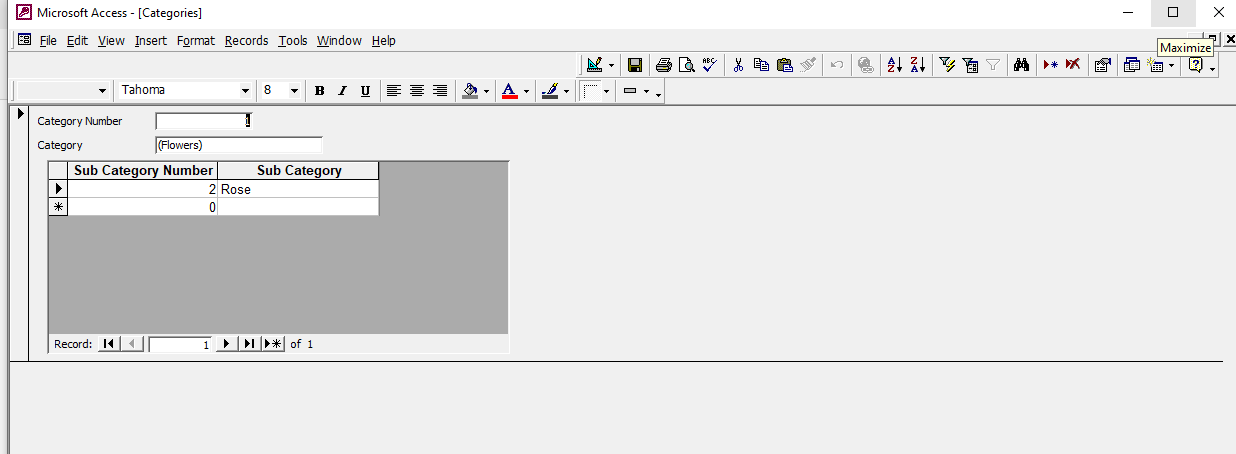Sort records ascending A to Z
The image size is (1236, 454).
pos(895,65)
